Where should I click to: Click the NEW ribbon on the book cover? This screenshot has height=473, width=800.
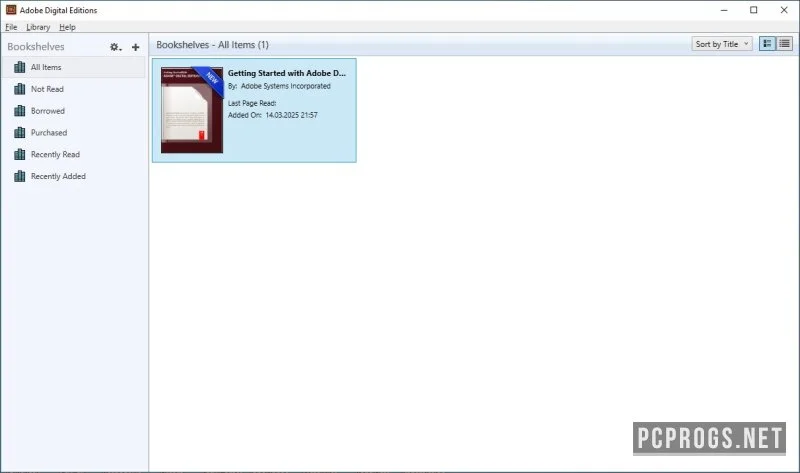click(x=211, y=79)
